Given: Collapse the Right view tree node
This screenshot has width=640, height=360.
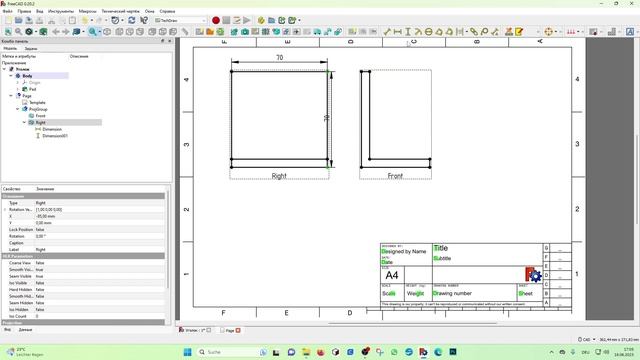Looking at the screenshot, I should pos(24,122).
